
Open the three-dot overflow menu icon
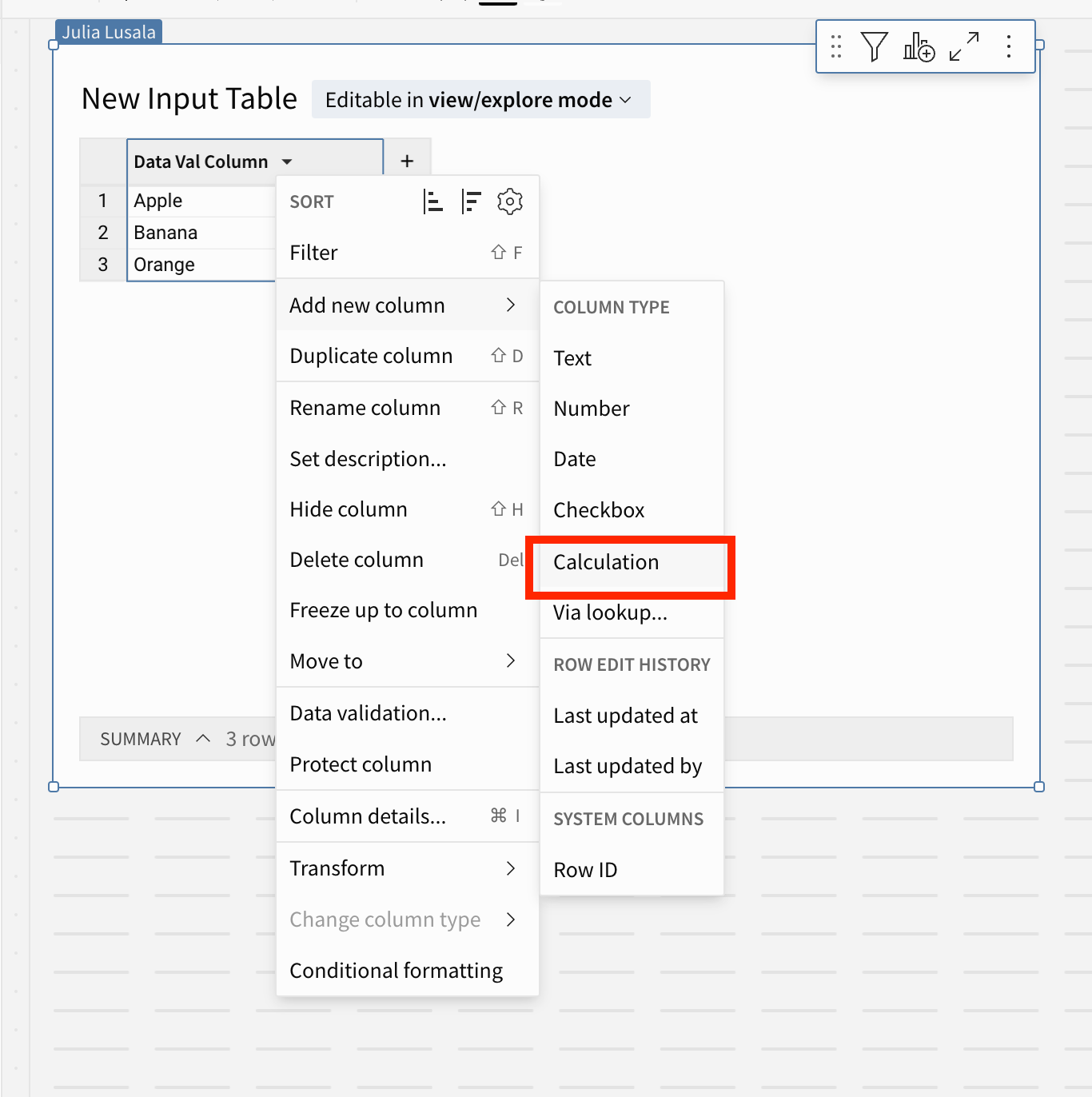click(x=1008, y=47)
